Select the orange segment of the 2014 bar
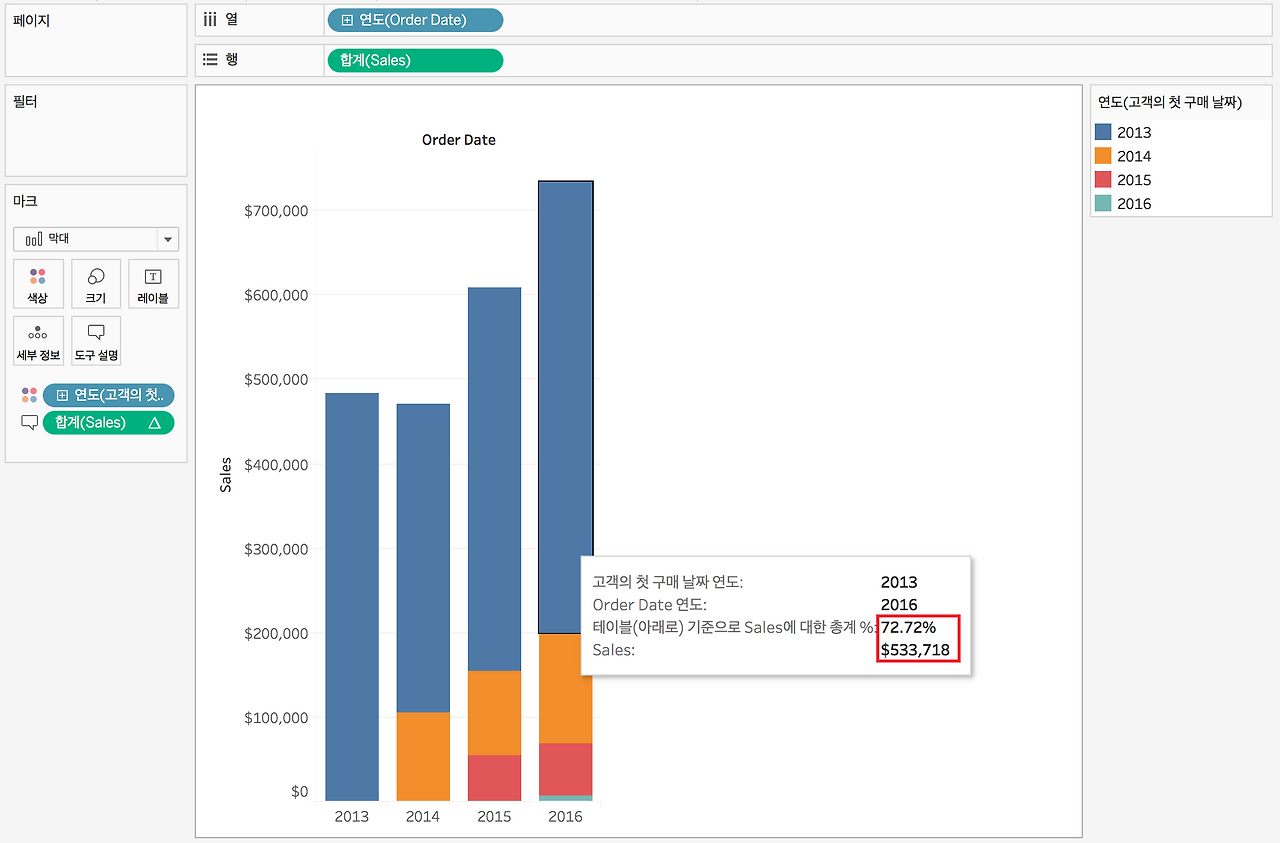Screen dimensions: 1280x843 point(423,756)
